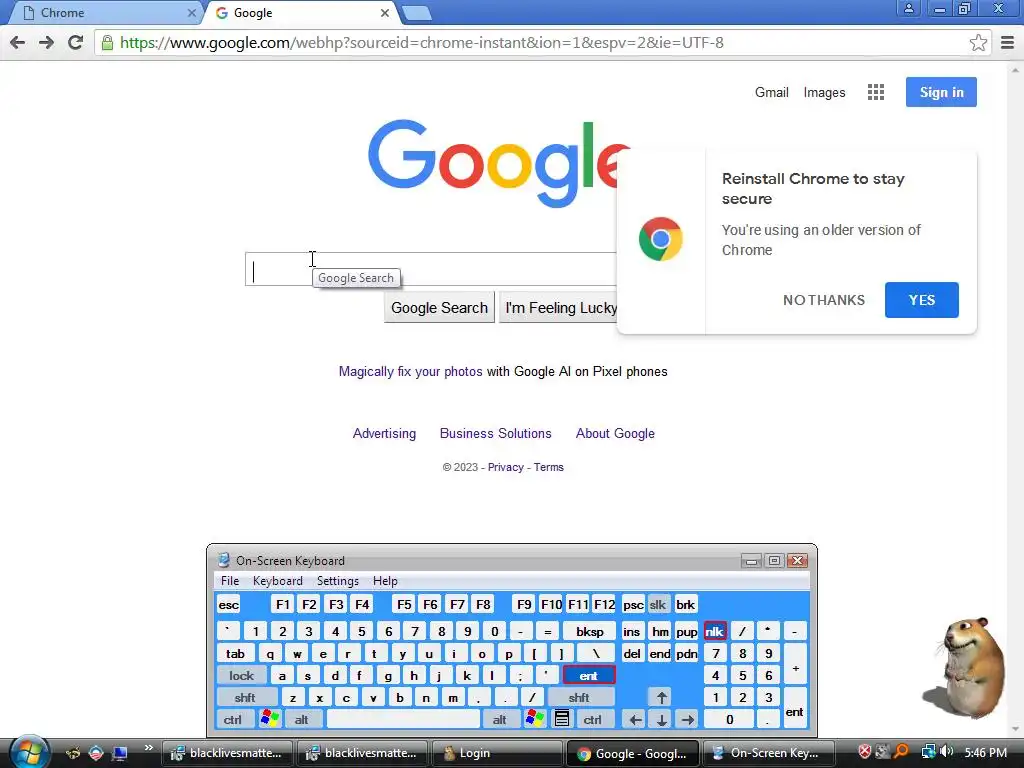The height and width of the screenshot is (768, 1024).
Task: Expand the Quick Launch overflow chevron
Action: [x=149, y=748]
